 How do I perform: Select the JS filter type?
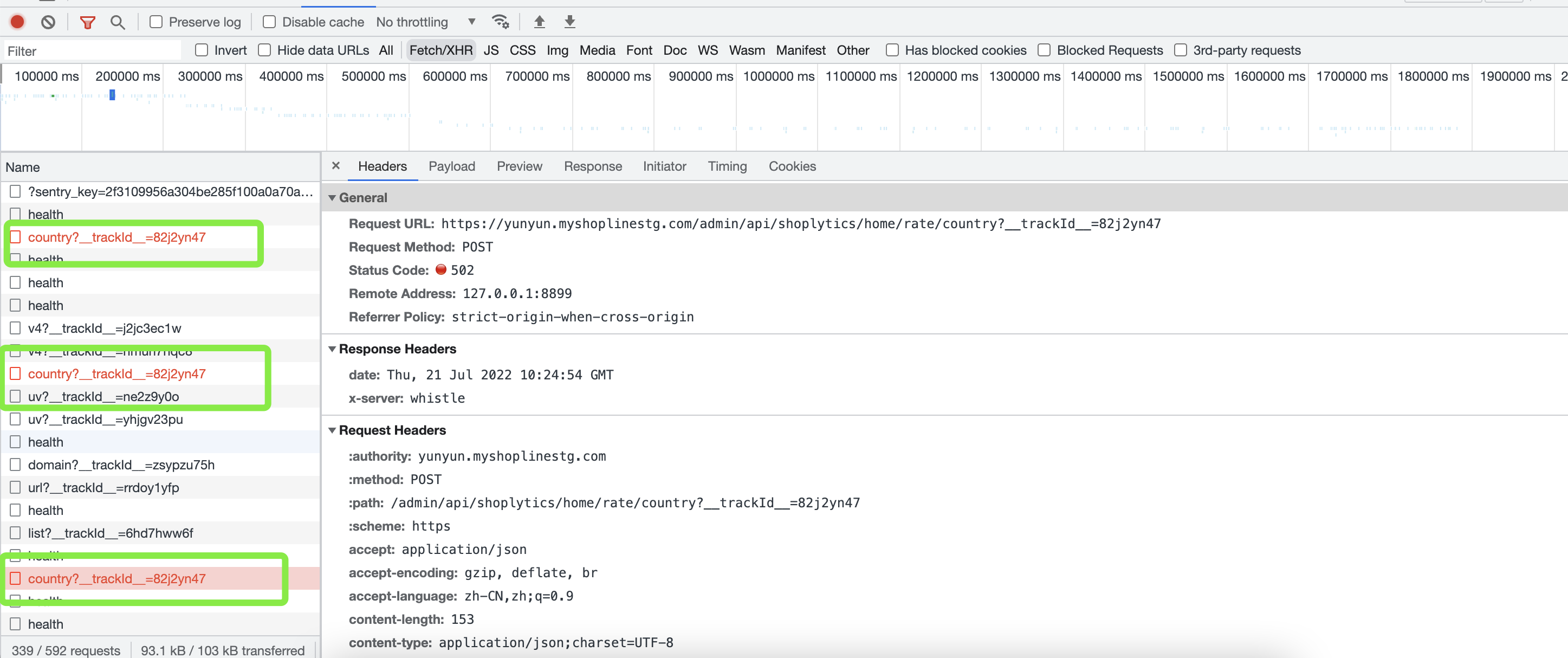coord(490,50)
